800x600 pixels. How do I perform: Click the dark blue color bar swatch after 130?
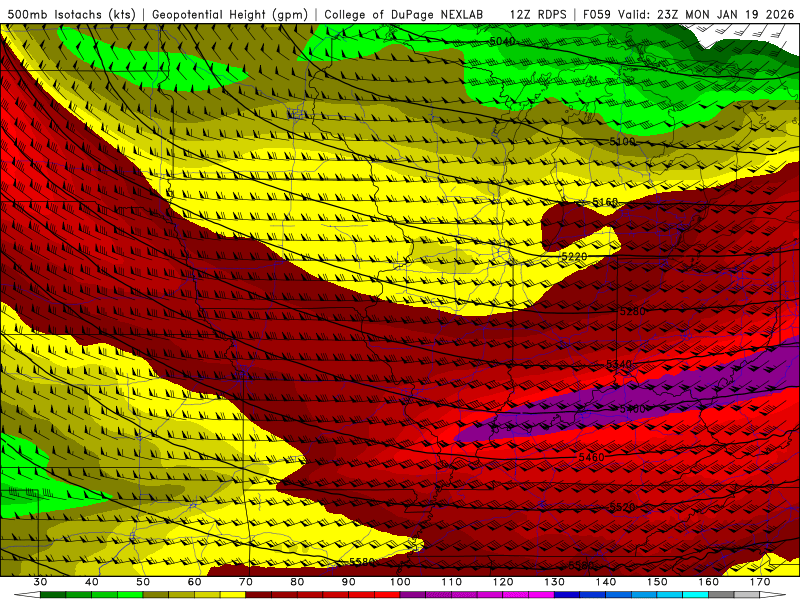[x=567, y=595]
